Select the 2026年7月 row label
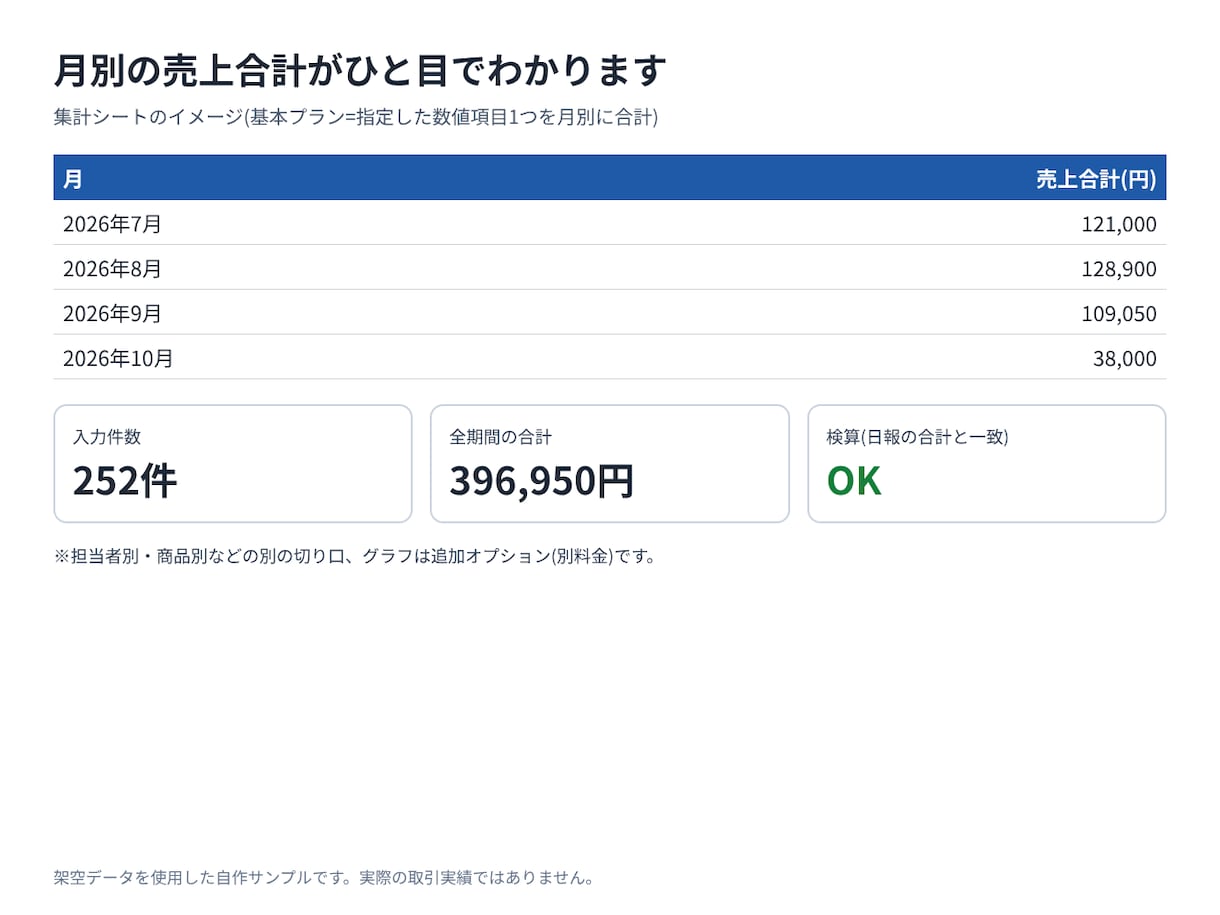The height and width of the screenshot is (915, 1220). tap(112, 224)
